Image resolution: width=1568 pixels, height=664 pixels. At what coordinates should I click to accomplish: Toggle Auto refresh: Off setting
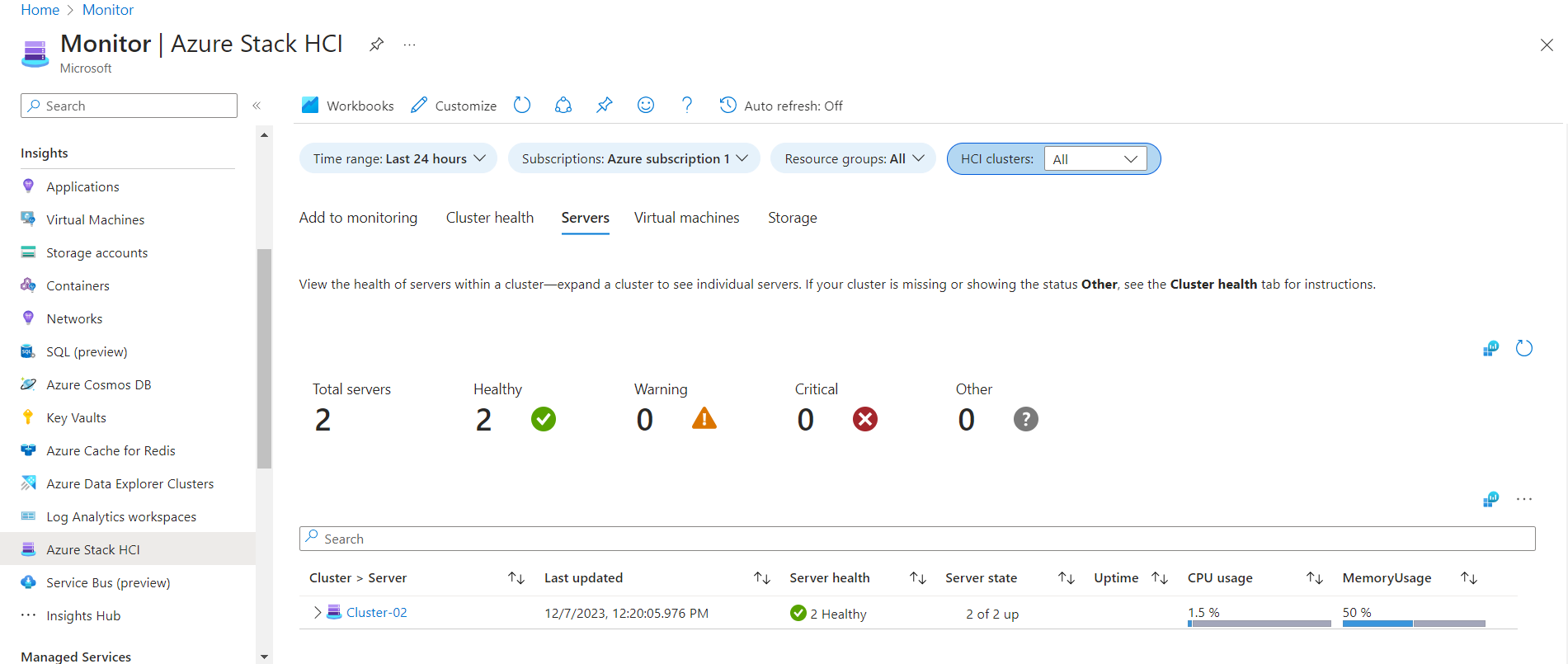pos(781,106)
